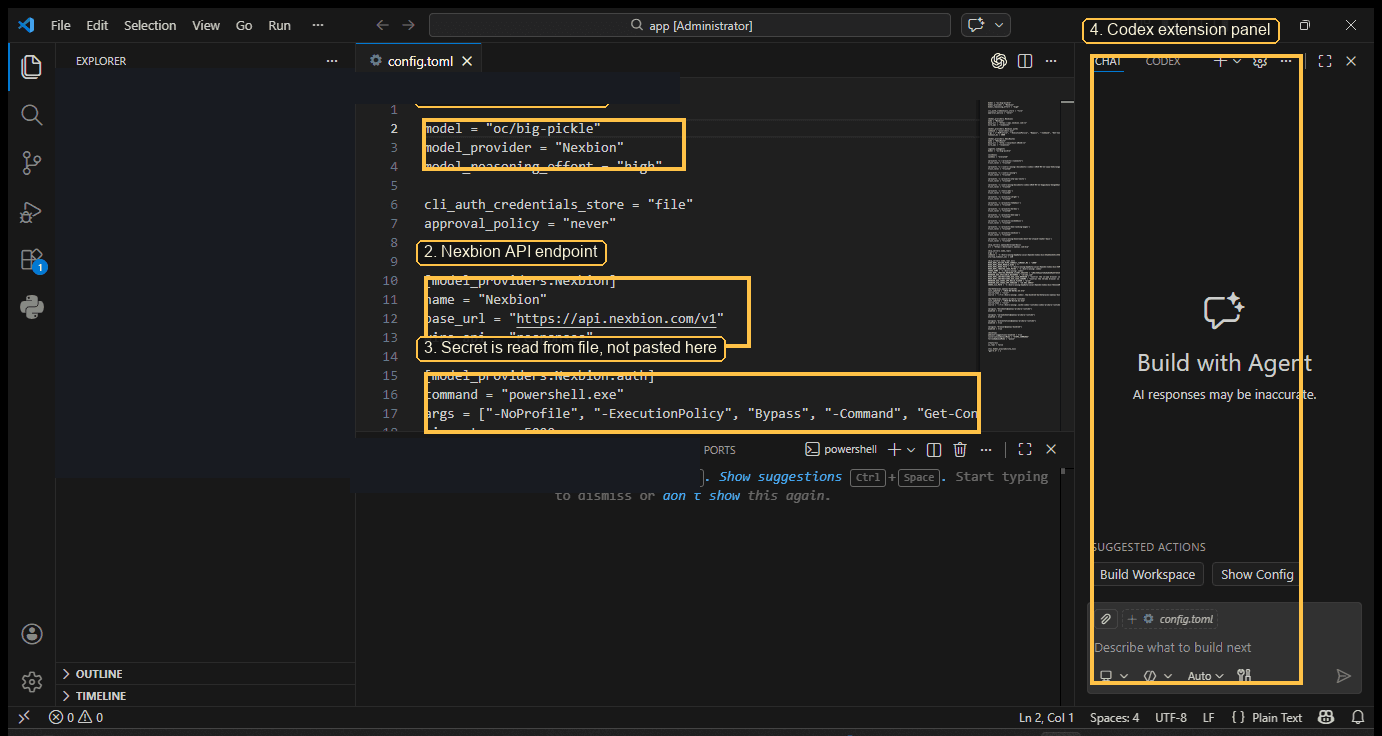Viewport: 1382px width, 736px height.
Task: Open terminal panel ellipsis menu
Action: coord(987,450)
